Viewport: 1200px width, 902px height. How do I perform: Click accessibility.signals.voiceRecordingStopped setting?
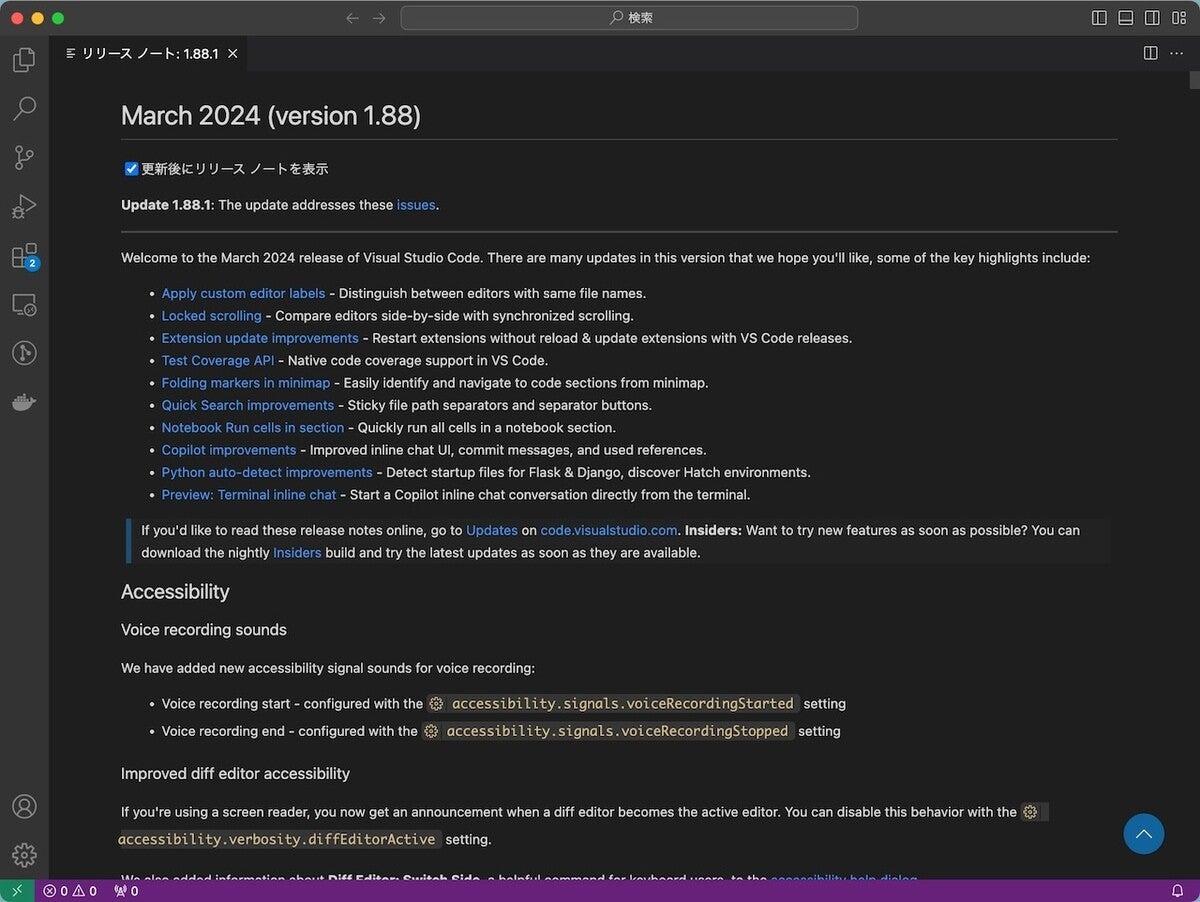[617, 731]
